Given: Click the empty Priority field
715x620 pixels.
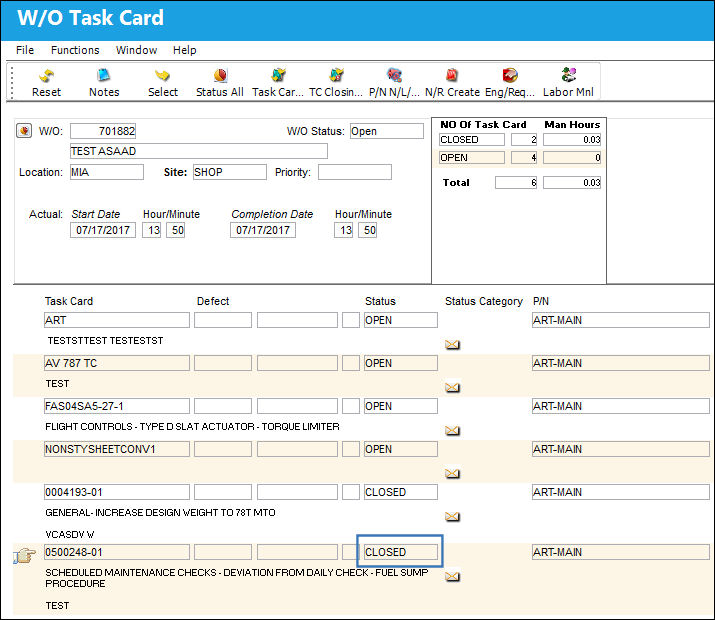Looking at the screenshot, I should coord(355,172).
